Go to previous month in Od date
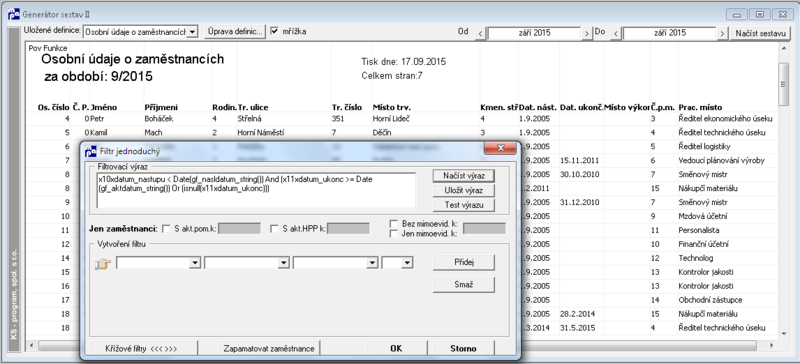 tap(480, 33)
